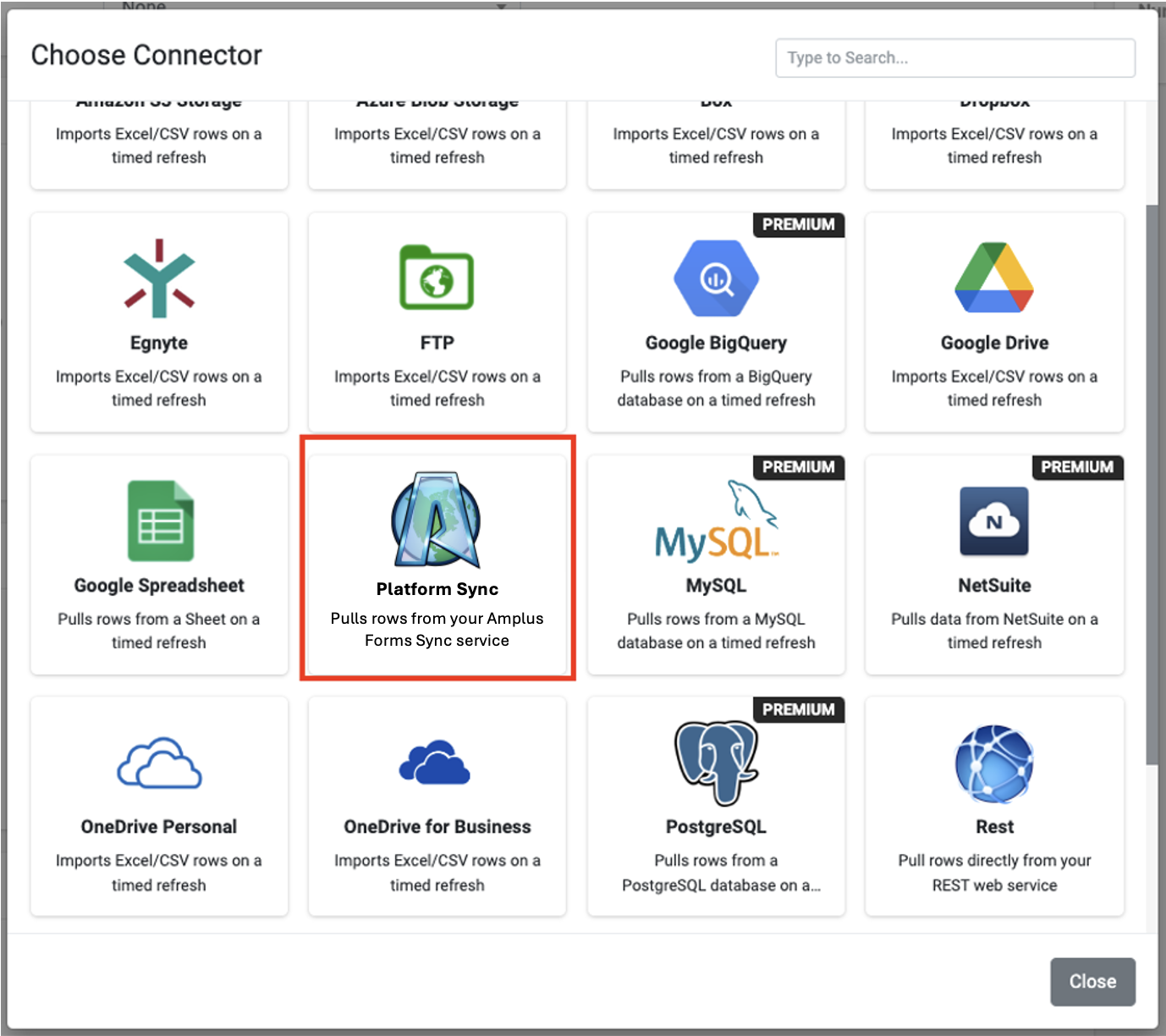Click the MySQL title below the logo
This screenshot has width=1166, height=1036.
716,586
